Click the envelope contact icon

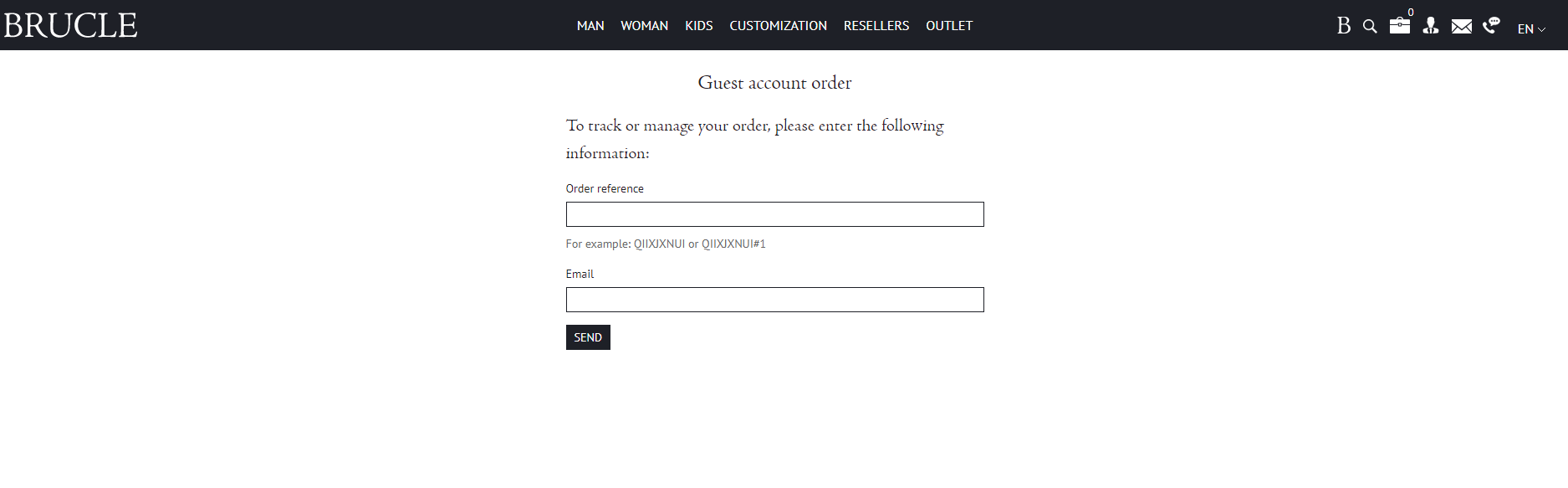tap(1461, 27)
